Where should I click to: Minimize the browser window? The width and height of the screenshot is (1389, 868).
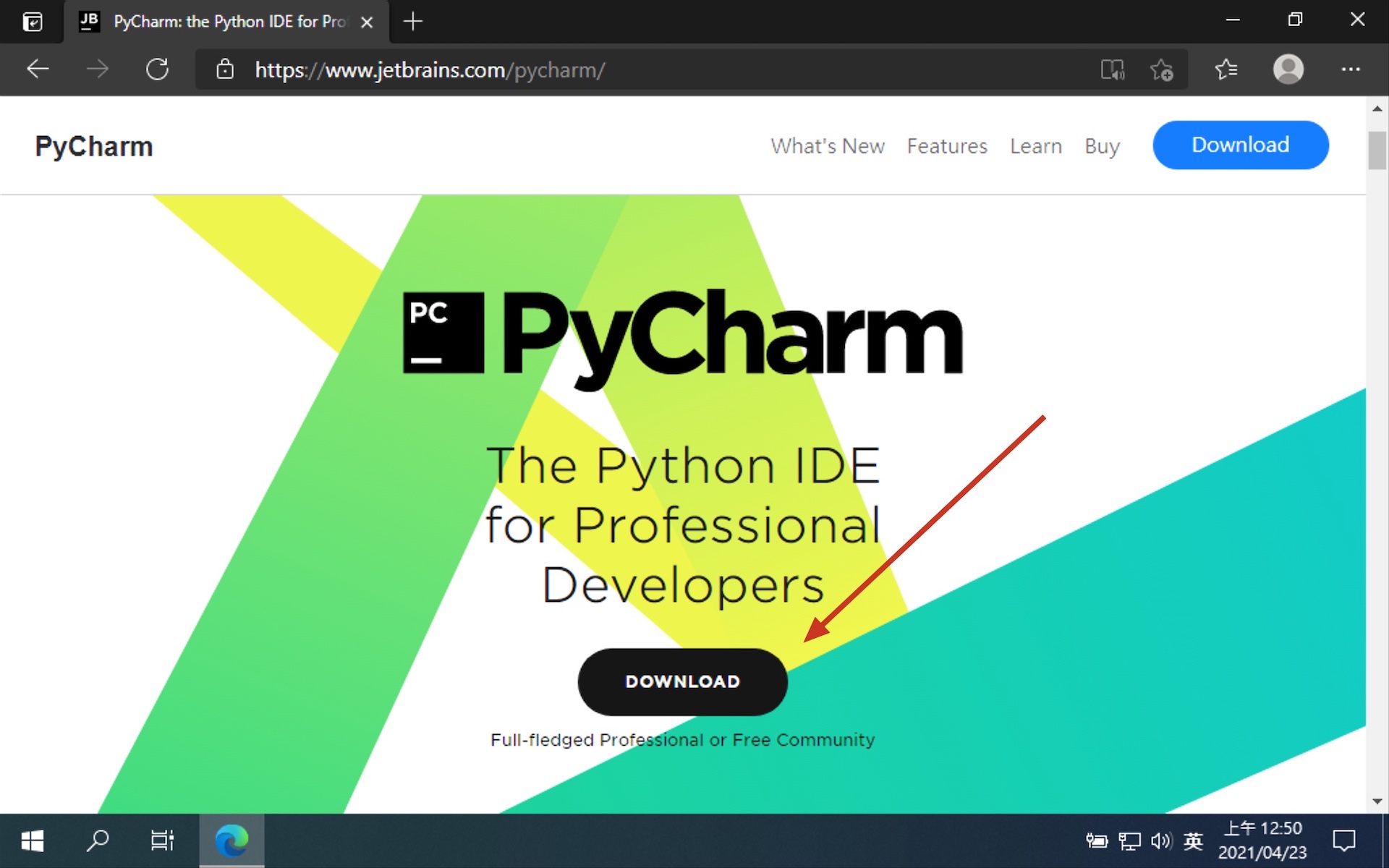1233,20
